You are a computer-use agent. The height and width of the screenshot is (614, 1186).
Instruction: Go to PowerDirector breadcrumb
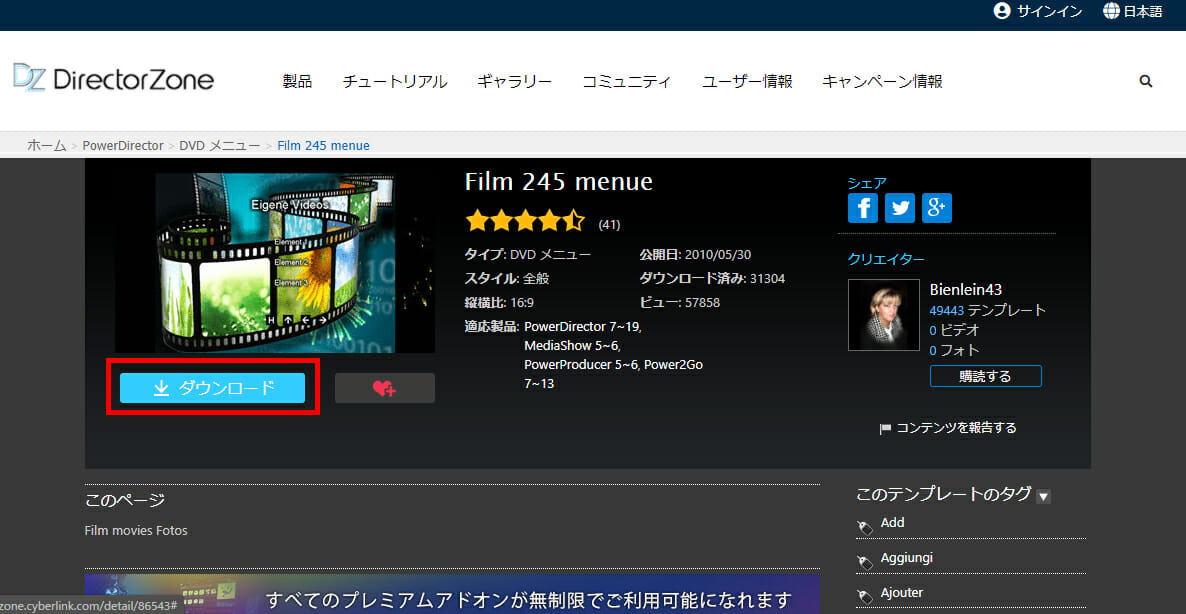coord(123,145)
